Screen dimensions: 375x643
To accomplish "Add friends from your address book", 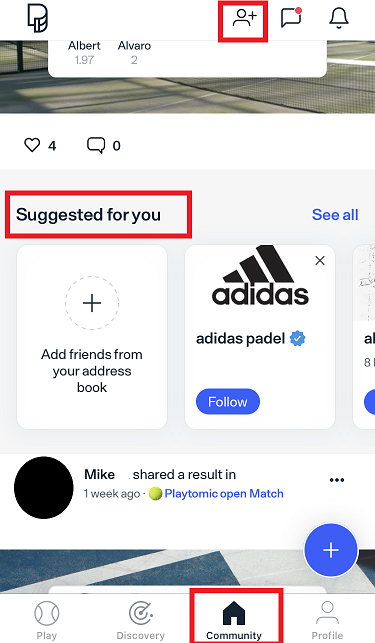I will [92, 337].
